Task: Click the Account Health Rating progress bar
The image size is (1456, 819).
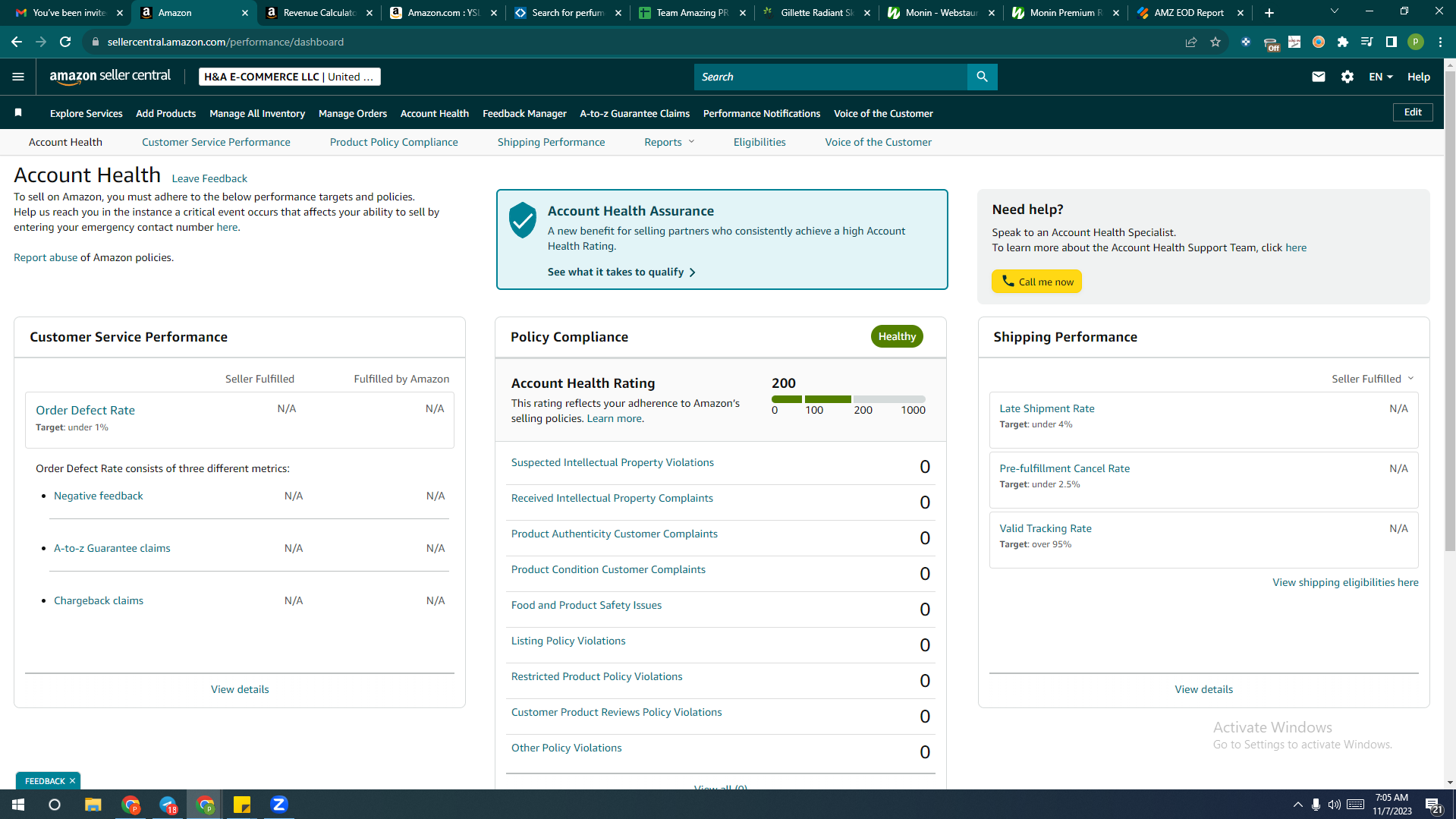Action: click(848, 399)
